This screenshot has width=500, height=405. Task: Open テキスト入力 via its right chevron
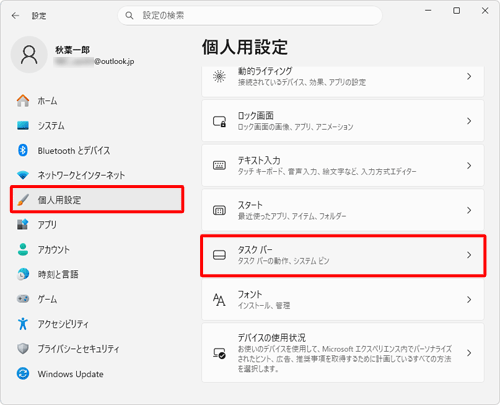469,166
